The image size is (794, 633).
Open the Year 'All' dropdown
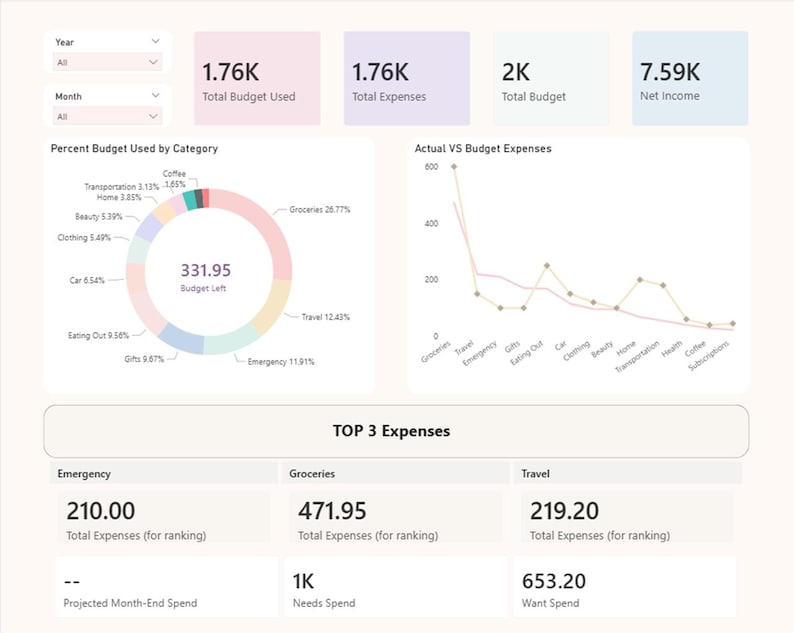(107, 62)
